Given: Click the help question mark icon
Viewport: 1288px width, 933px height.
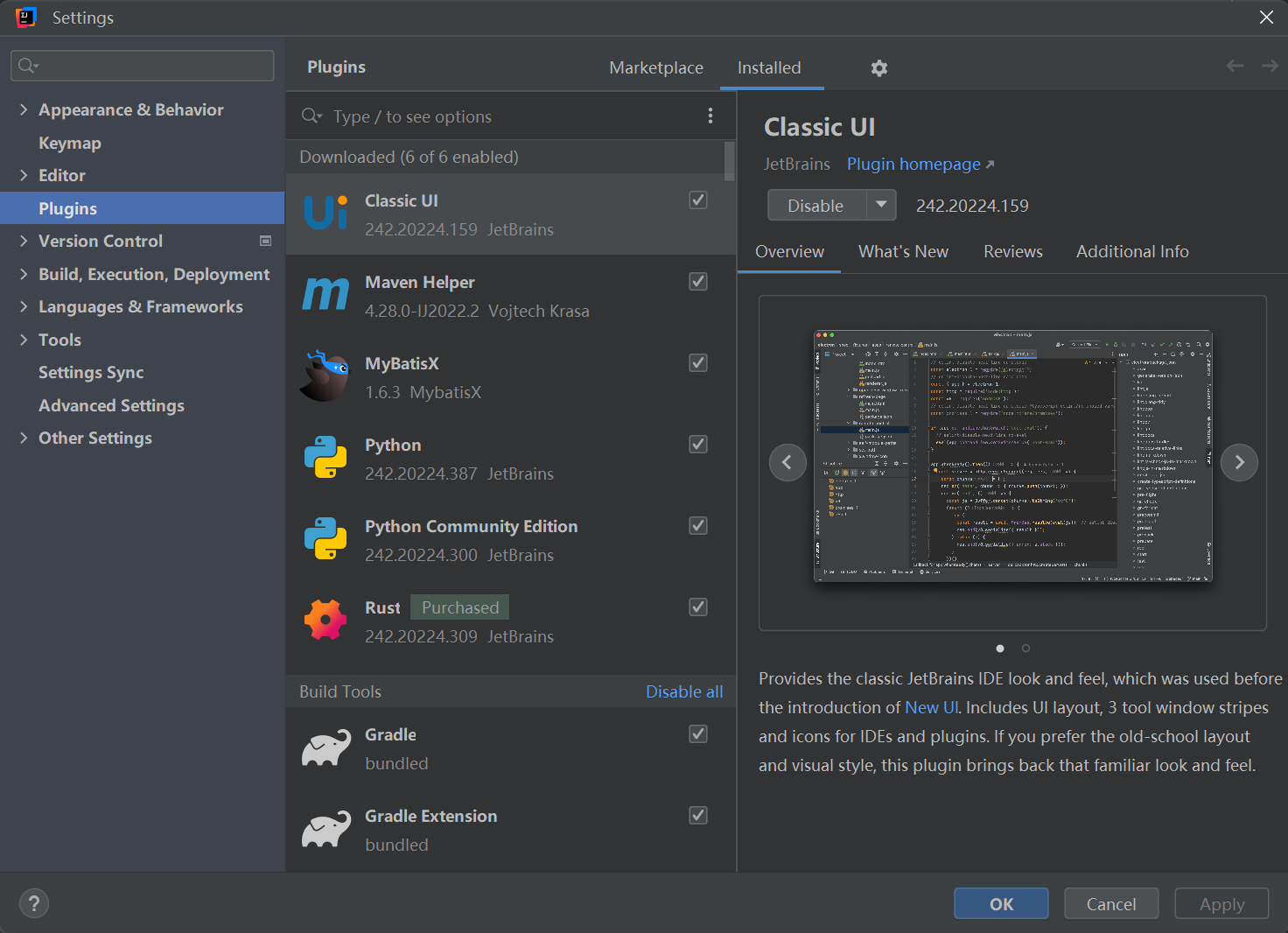Looking at the screenshot, I should coord(34,902).
